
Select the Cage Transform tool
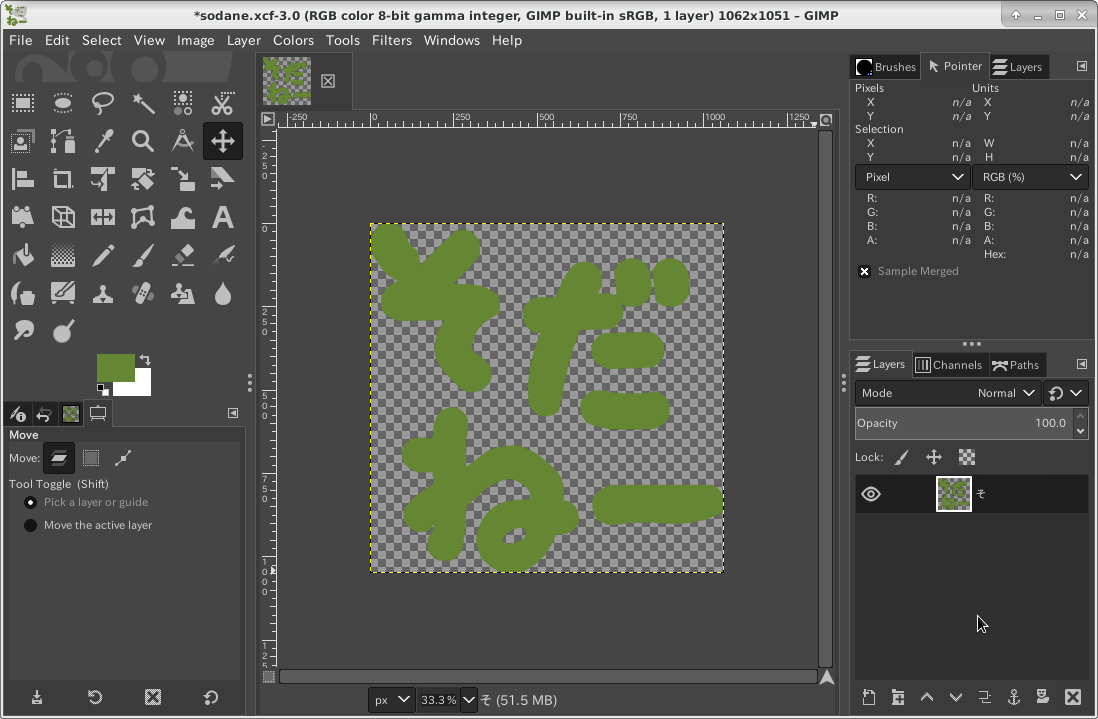click(x=143, y=217)
